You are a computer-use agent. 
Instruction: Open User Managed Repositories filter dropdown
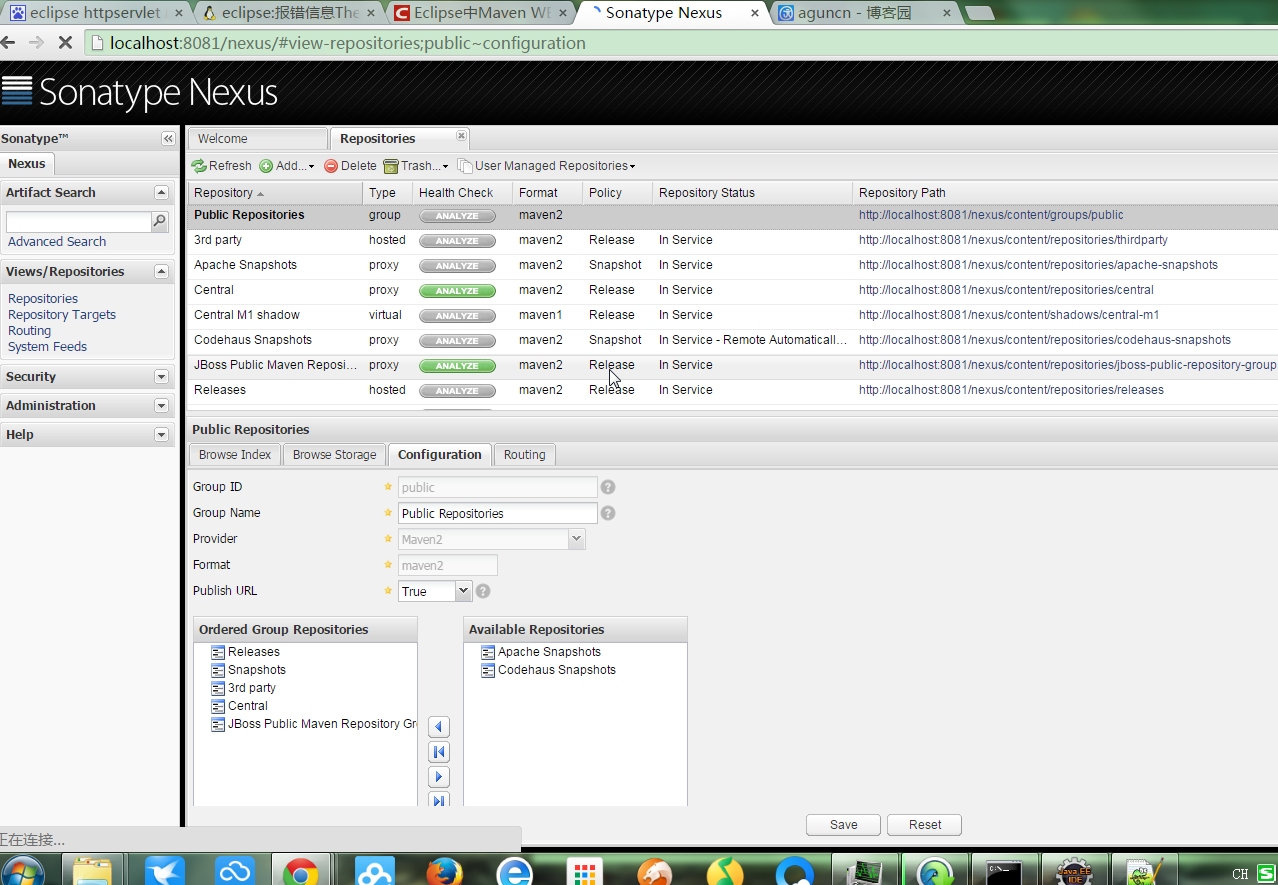546,166
